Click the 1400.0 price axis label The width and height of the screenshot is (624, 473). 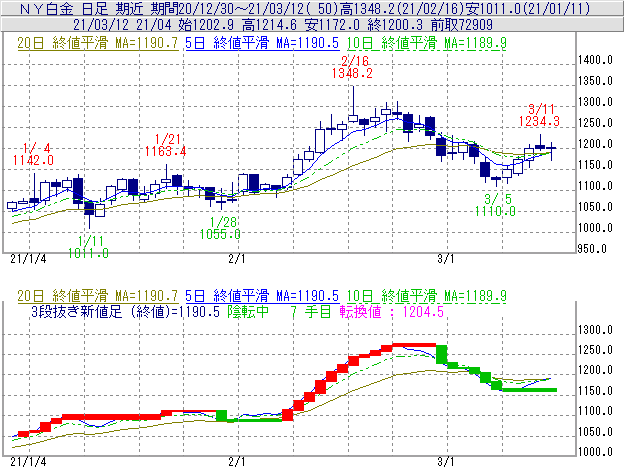tap(595, 60)
